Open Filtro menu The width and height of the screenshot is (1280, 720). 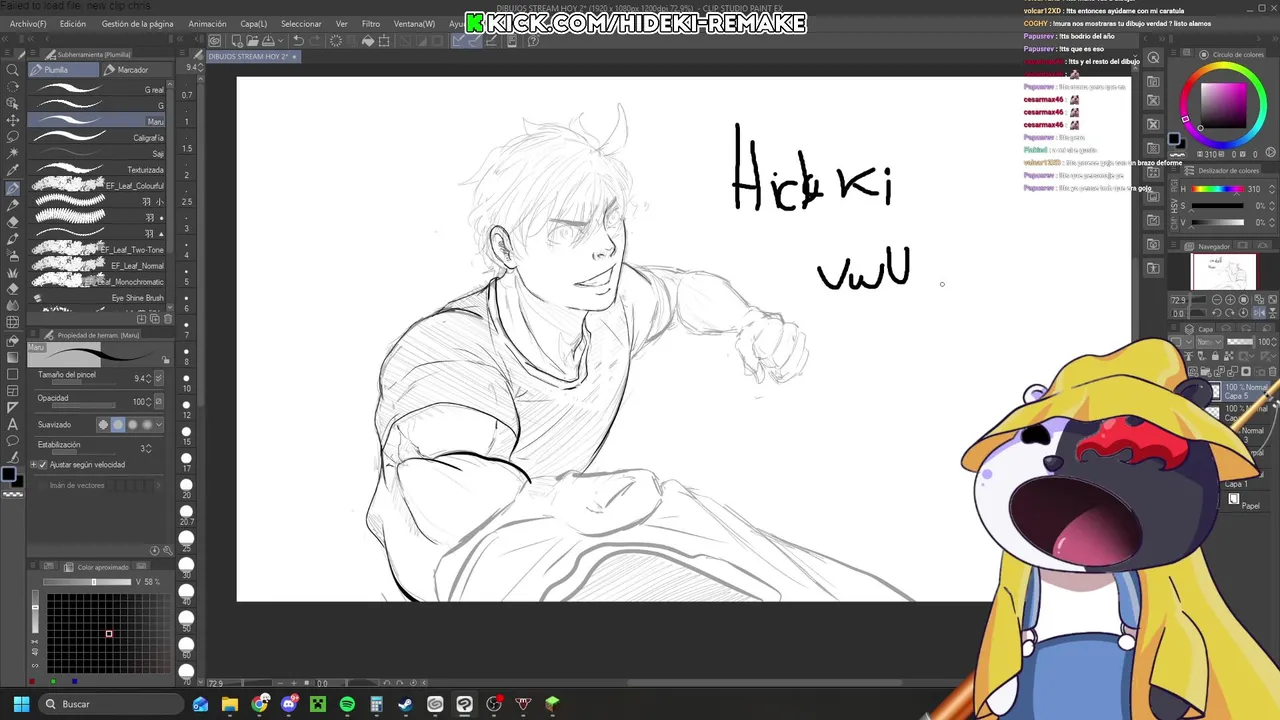[371, 24]
